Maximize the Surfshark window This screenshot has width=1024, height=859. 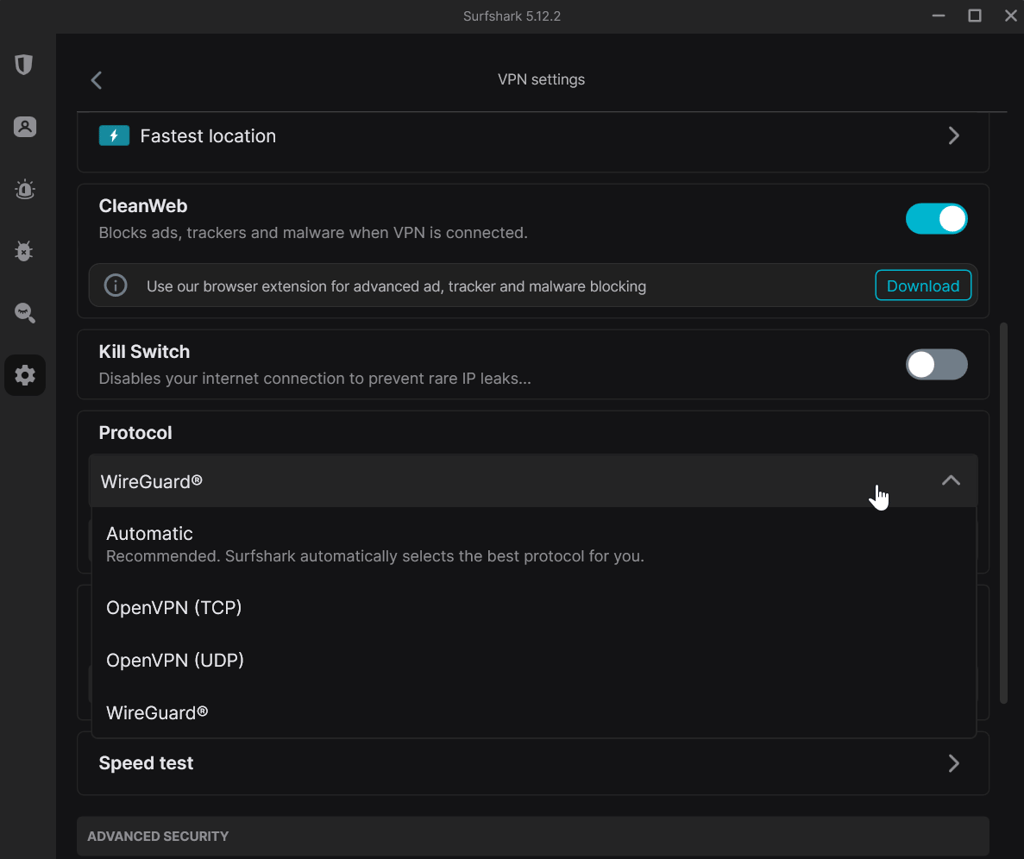coord(974,16)
